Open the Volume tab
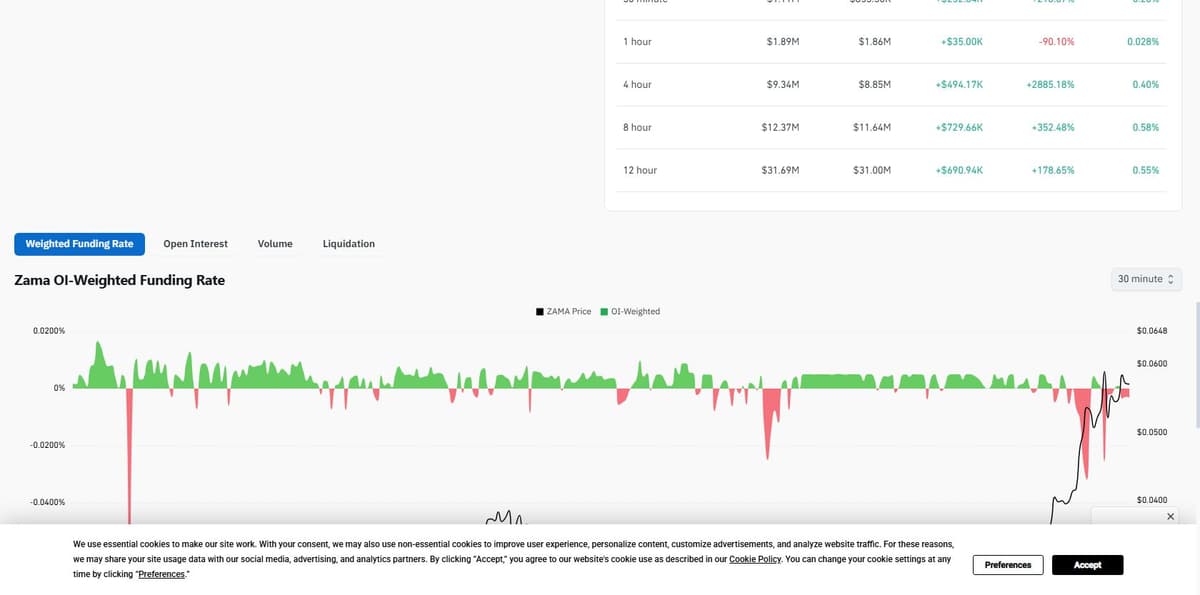 [x=275, y=244]
